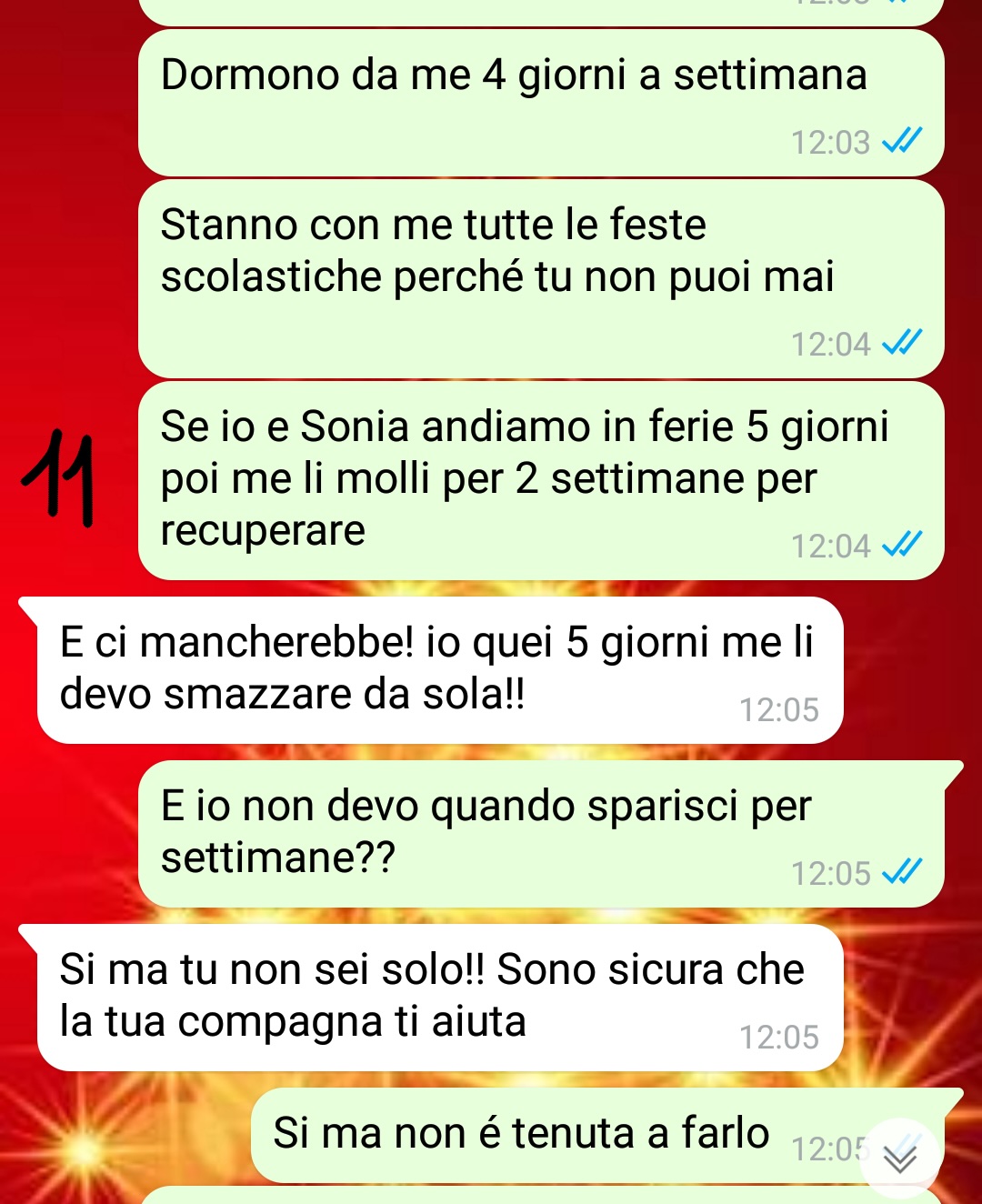This screenshot has height=1204, width=982.
Task: Tap the ticks on 'E io non devo' message
Action: [x=902, y=872]
